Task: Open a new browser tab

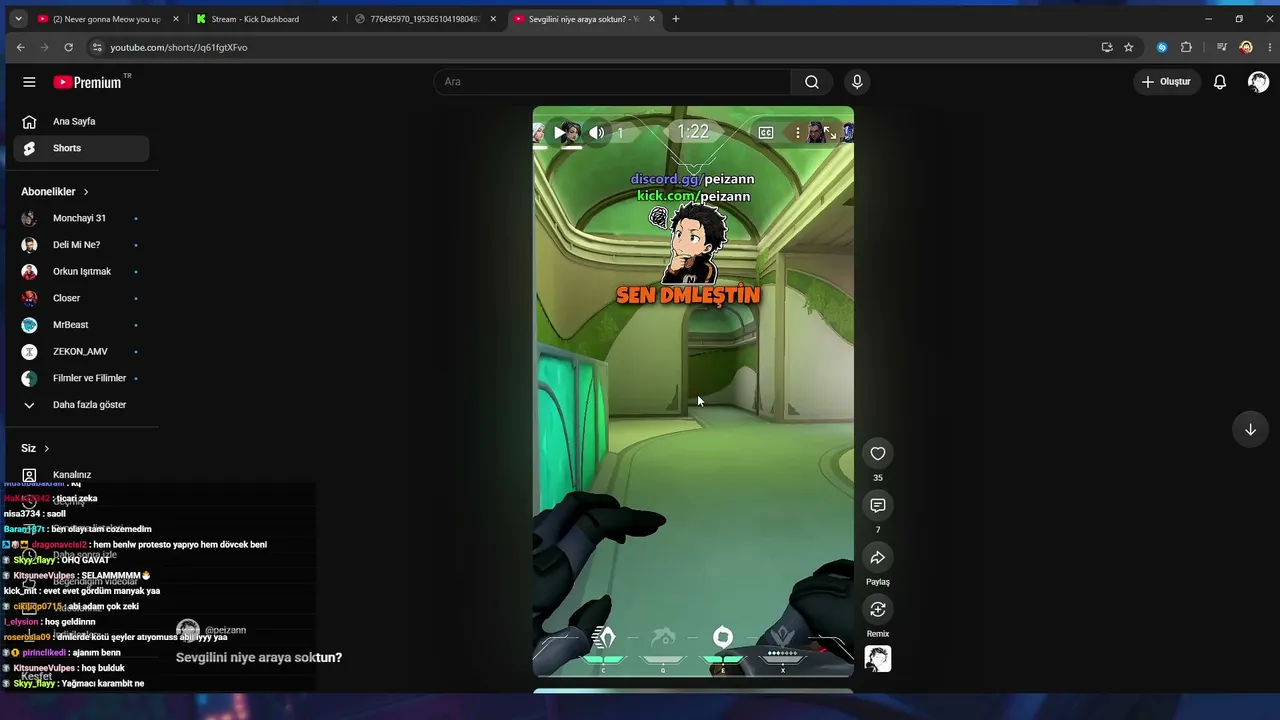Action: pos(676,19)
